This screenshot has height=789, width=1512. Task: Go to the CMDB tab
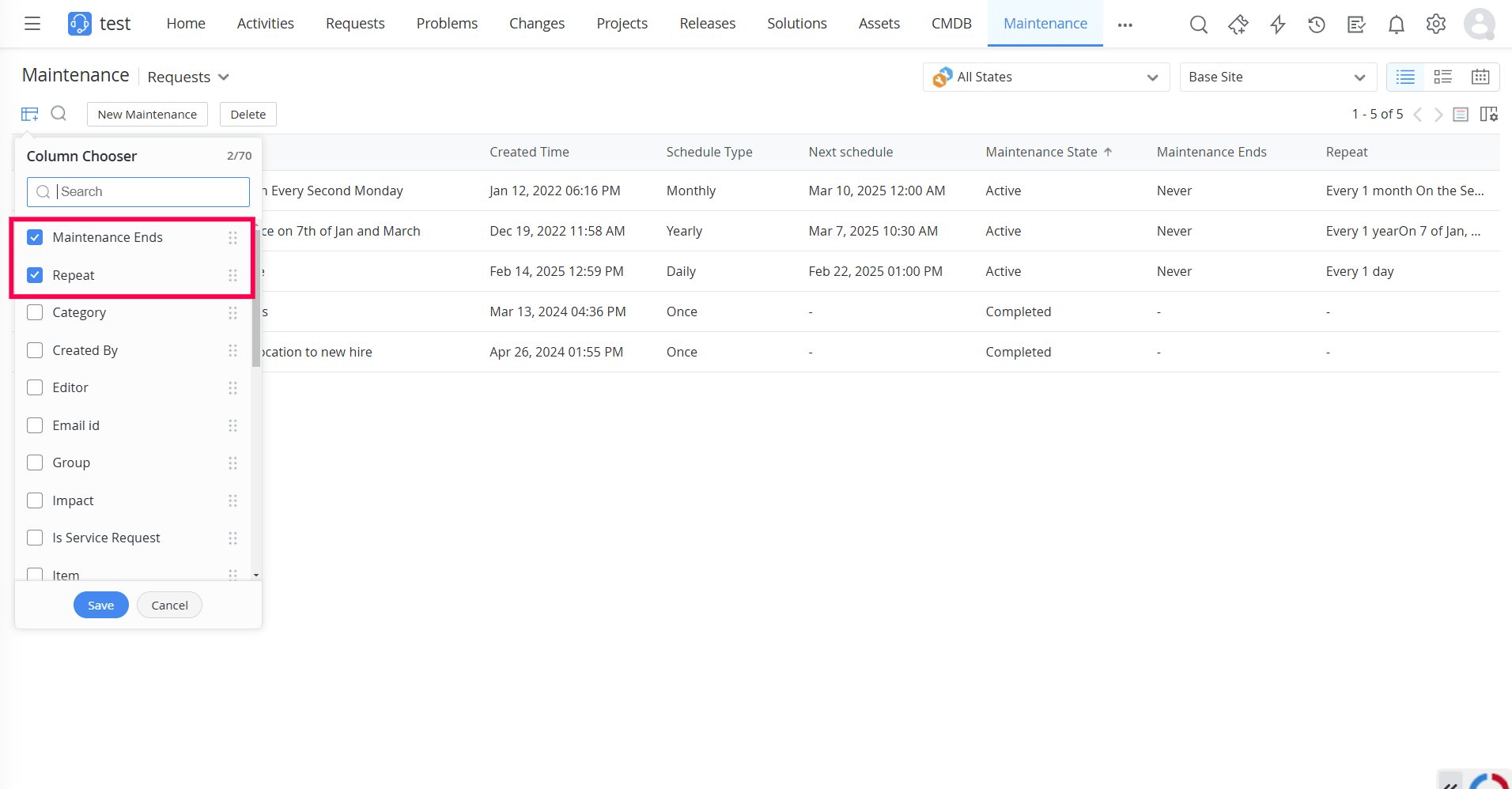[x=951, y=24]
